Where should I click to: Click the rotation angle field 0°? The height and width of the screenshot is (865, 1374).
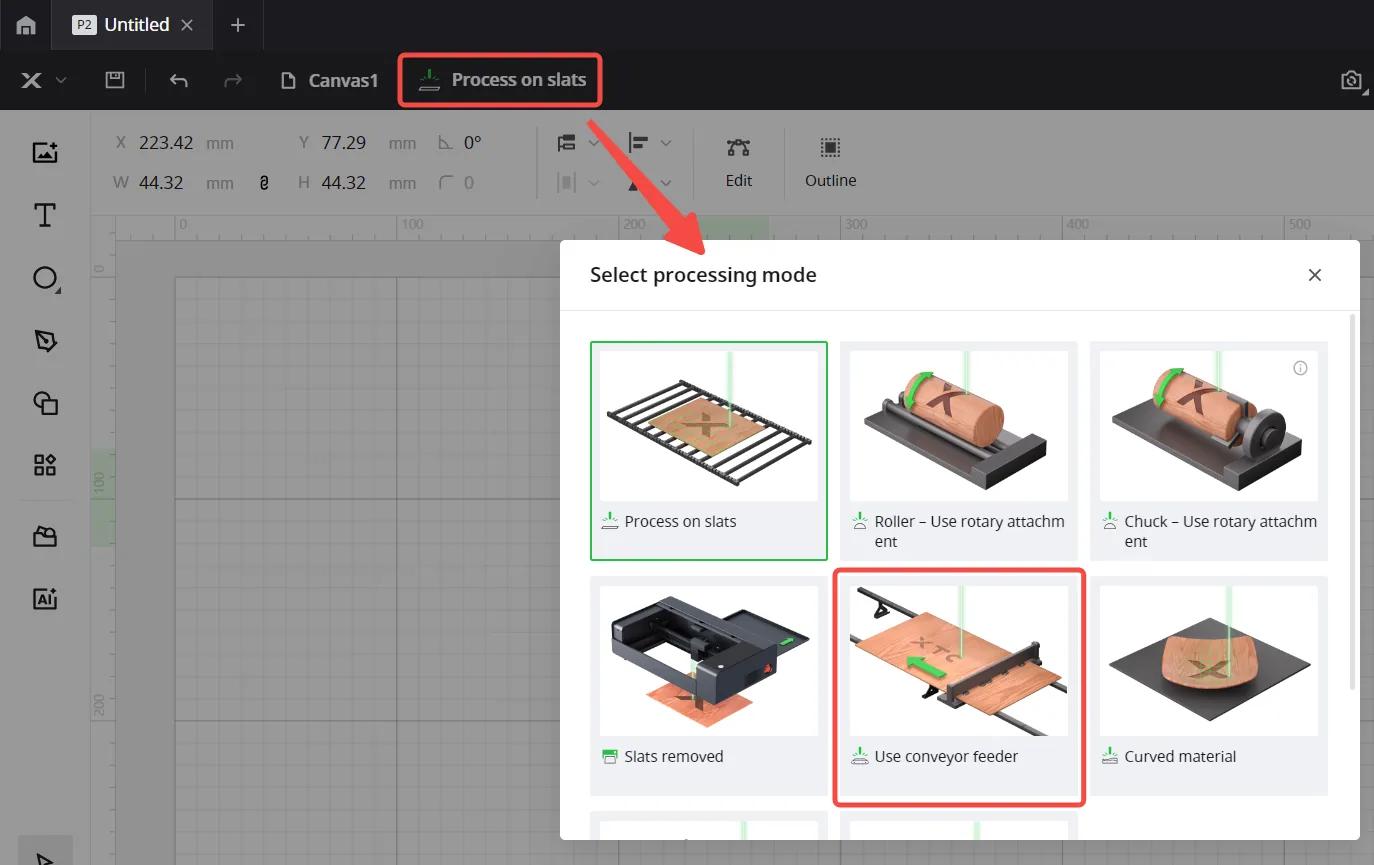462,143
